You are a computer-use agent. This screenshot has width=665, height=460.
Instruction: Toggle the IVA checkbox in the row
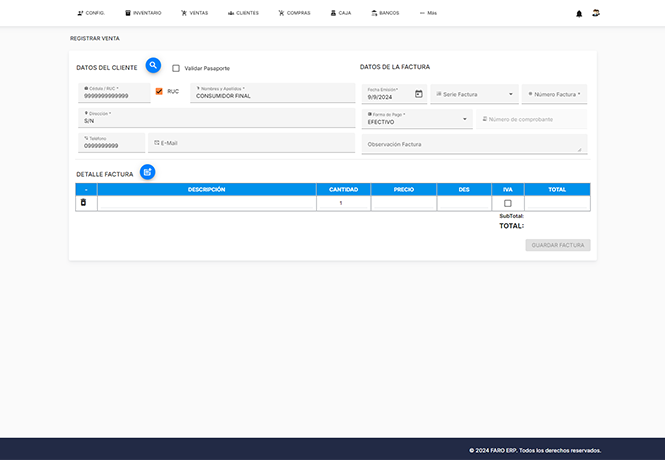click(x=508, y=203)
